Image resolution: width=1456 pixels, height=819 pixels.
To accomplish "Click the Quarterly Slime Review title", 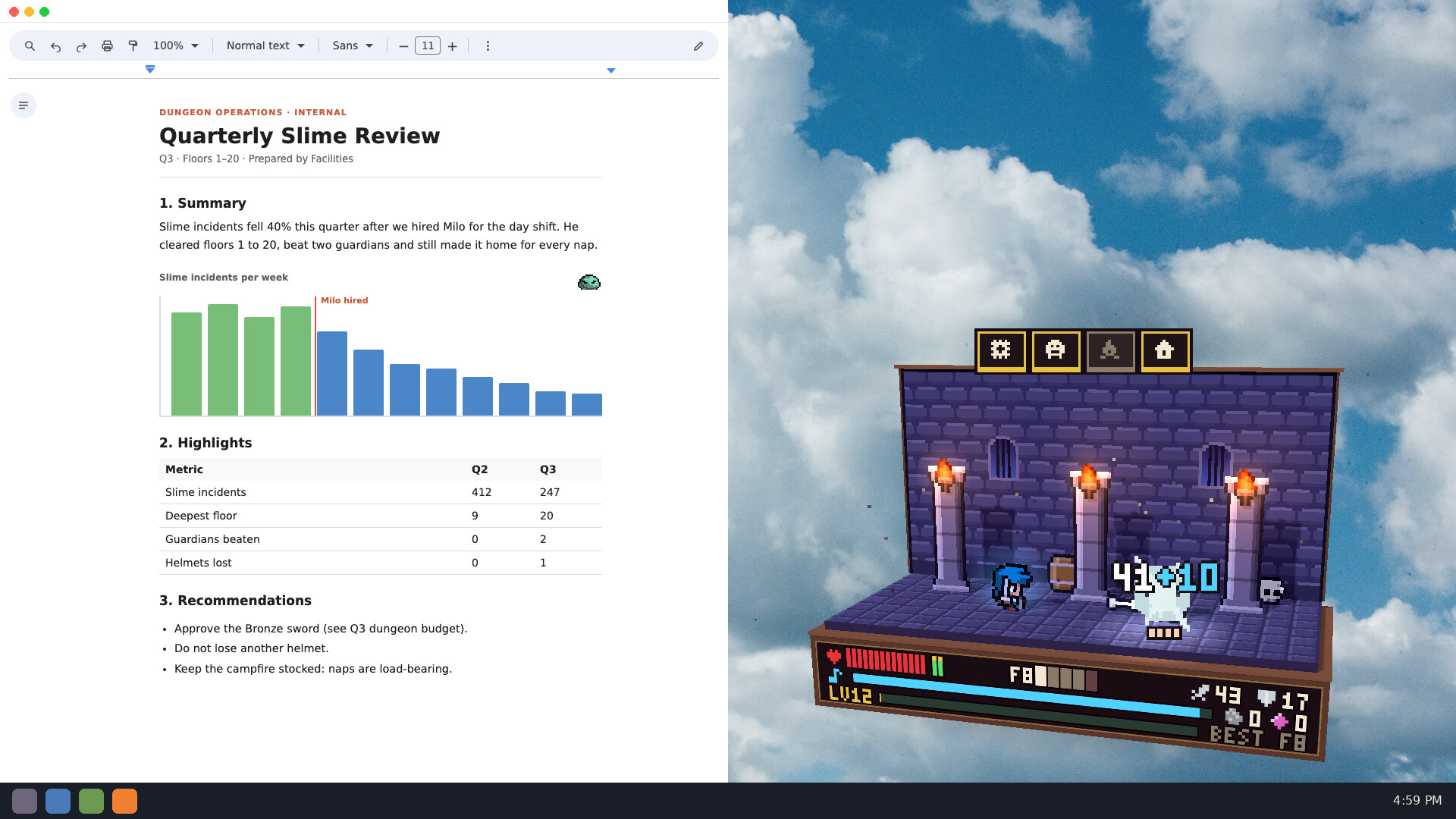I will point(300,136).
